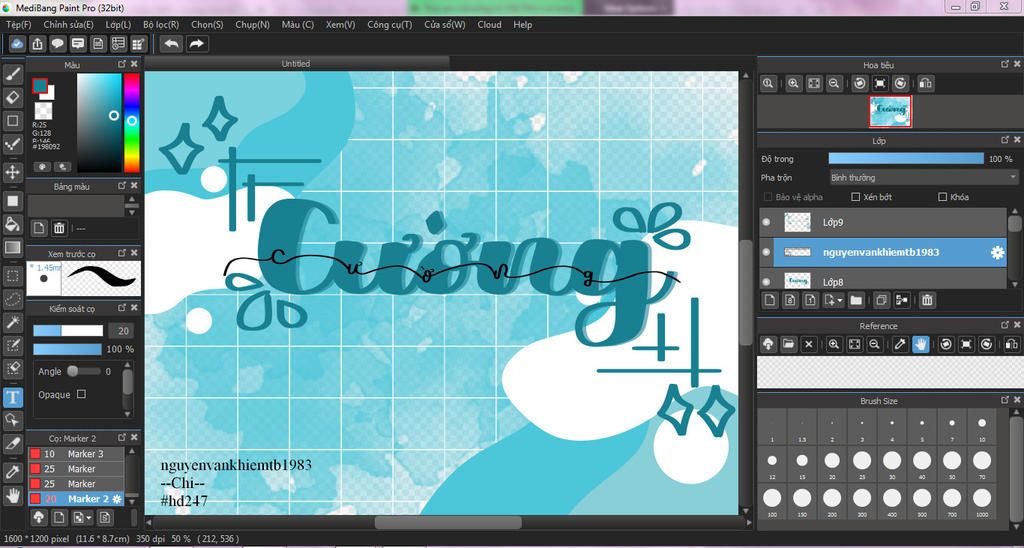
Task: Open the Cloud menu
Action: tap(489, 24)
